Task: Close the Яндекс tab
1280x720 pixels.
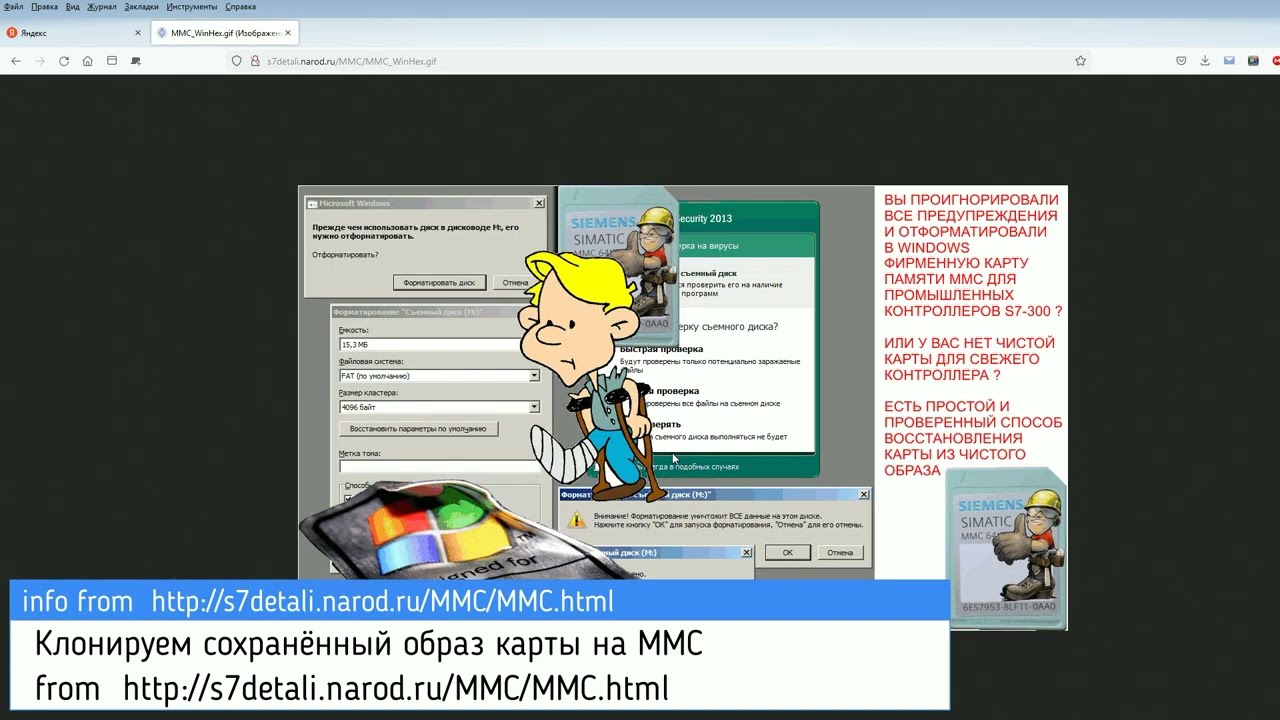Action: pos(138,33)
